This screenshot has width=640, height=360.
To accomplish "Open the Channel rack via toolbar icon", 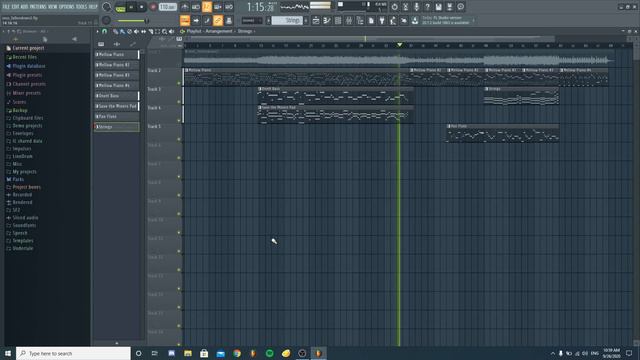I will [338, 20].
